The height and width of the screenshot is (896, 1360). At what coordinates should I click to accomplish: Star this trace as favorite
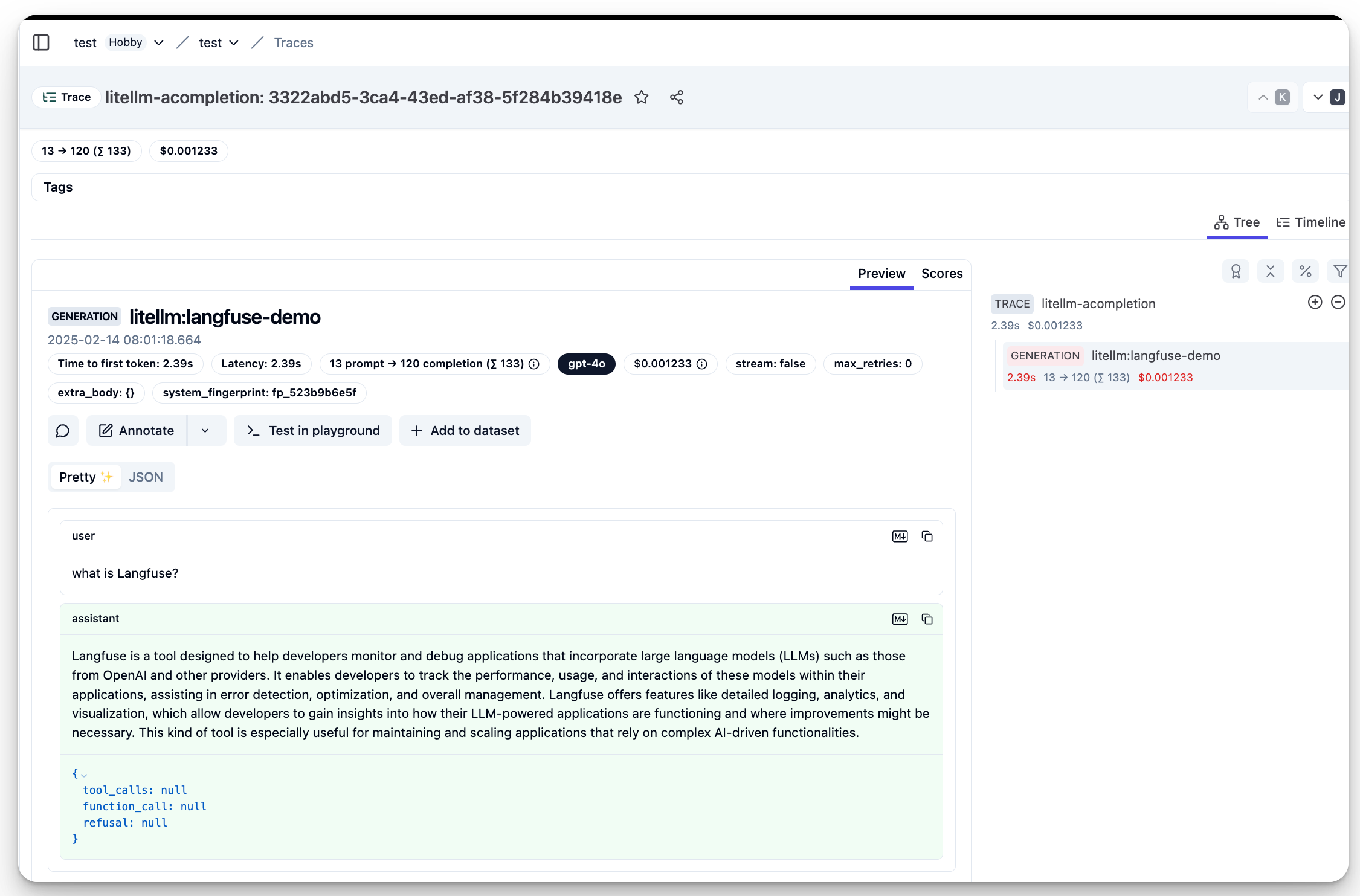(x=641, y=97)
